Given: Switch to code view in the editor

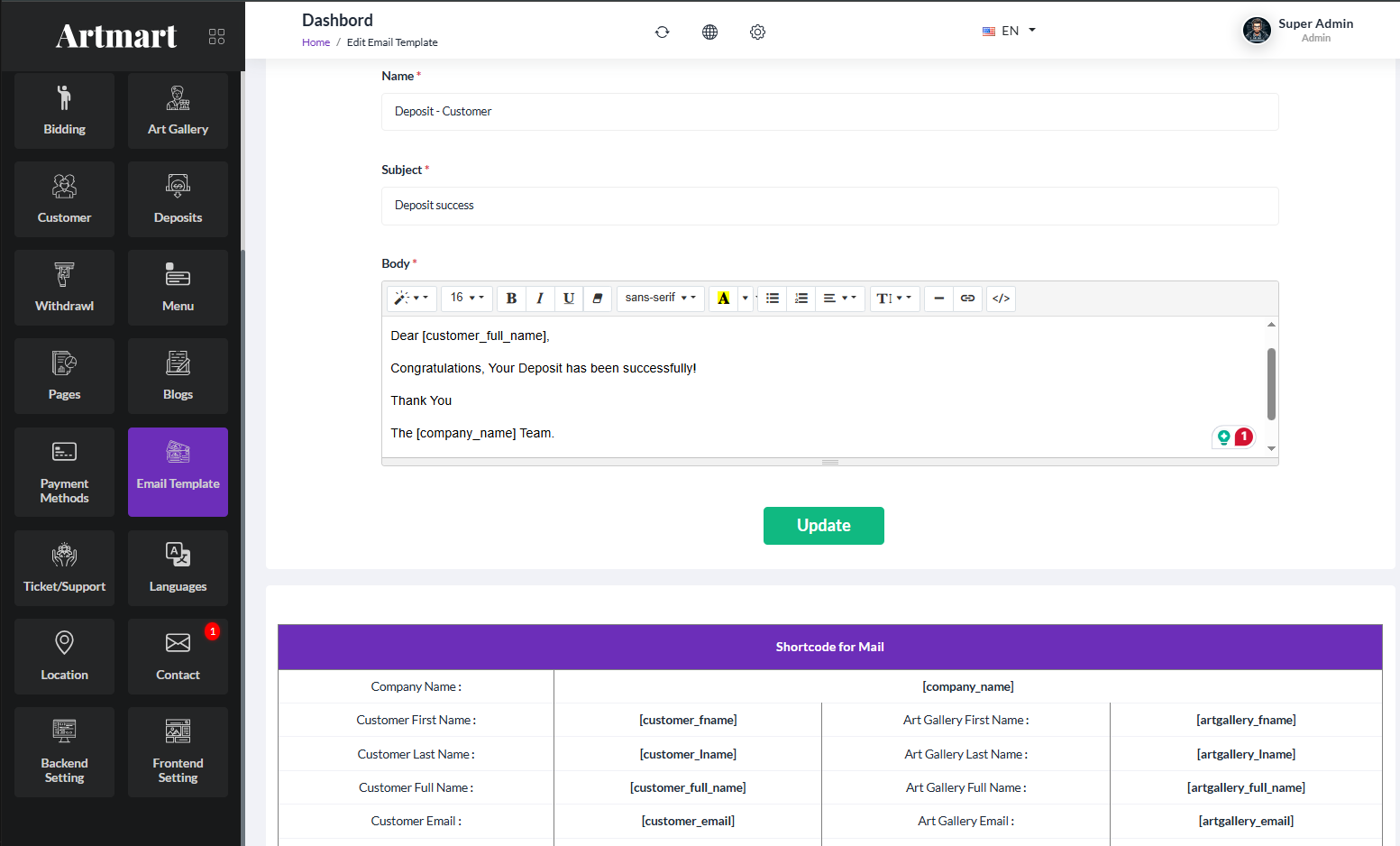Looking at the screenshot, I should pos(1001,299).
